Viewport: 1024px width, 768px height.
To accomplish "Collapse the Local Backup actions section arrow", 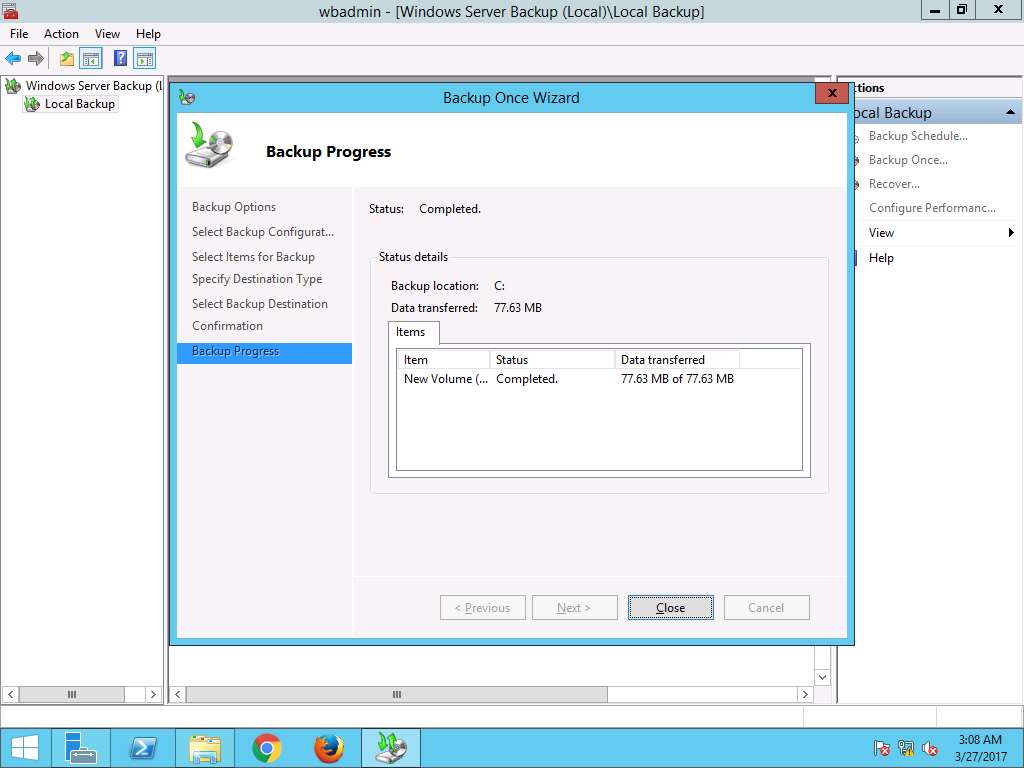I will click(1010, 112).
